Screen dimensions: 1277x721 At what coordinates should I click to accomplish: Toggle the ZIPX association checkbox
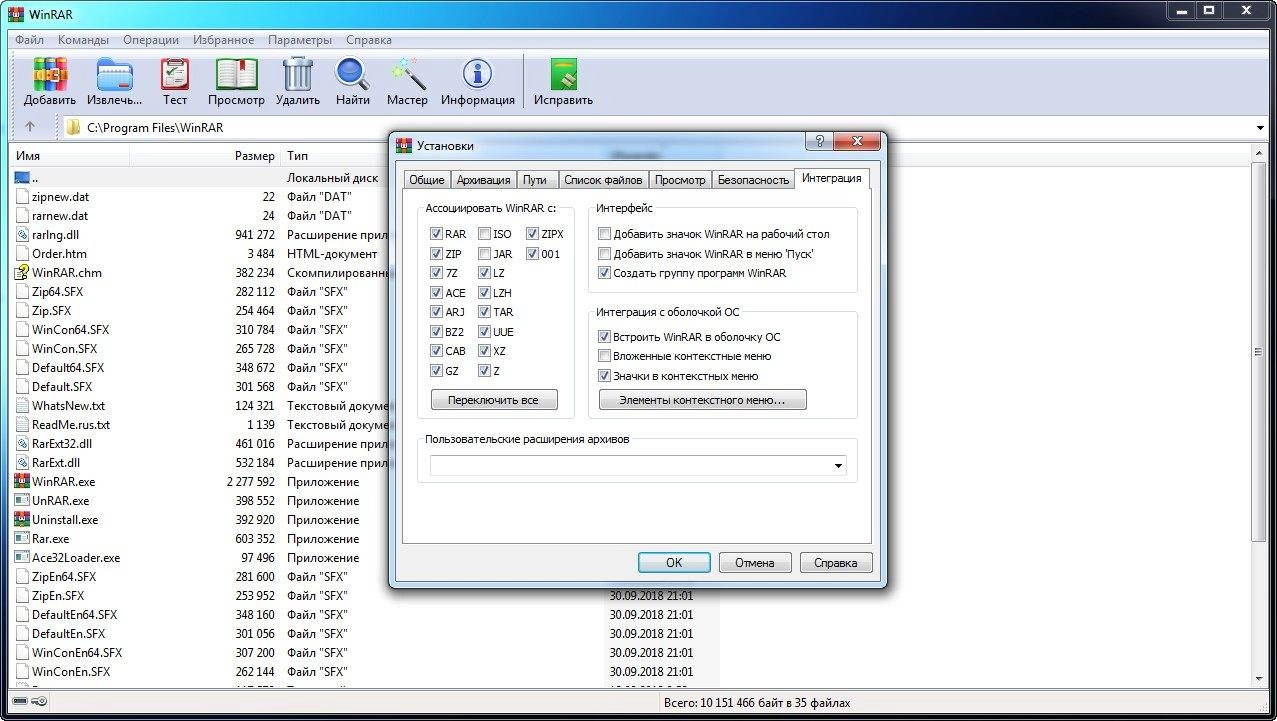pos(532,234)
